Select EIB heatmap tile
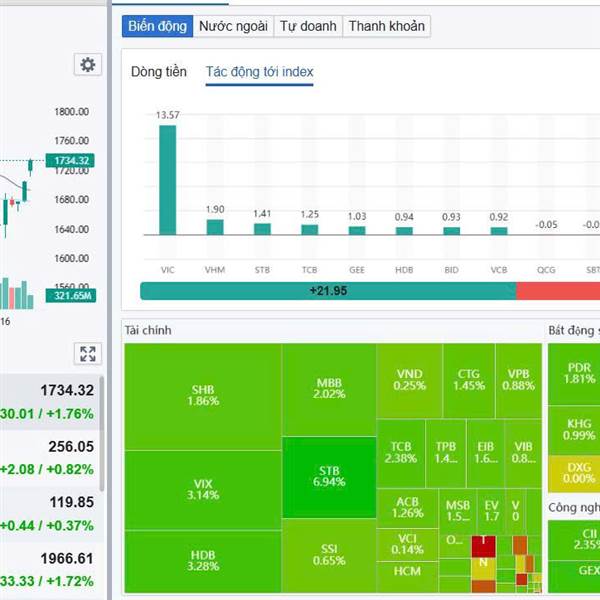 point(486,453)
